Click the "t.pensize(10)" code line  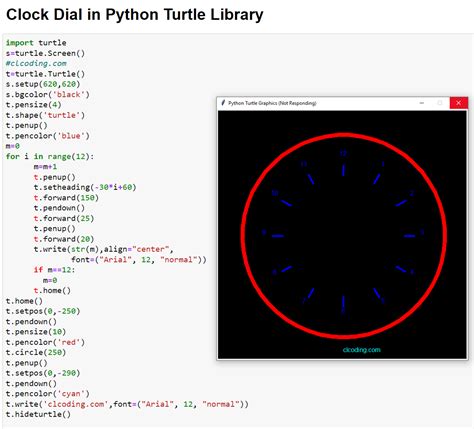[x=36, y=332]
